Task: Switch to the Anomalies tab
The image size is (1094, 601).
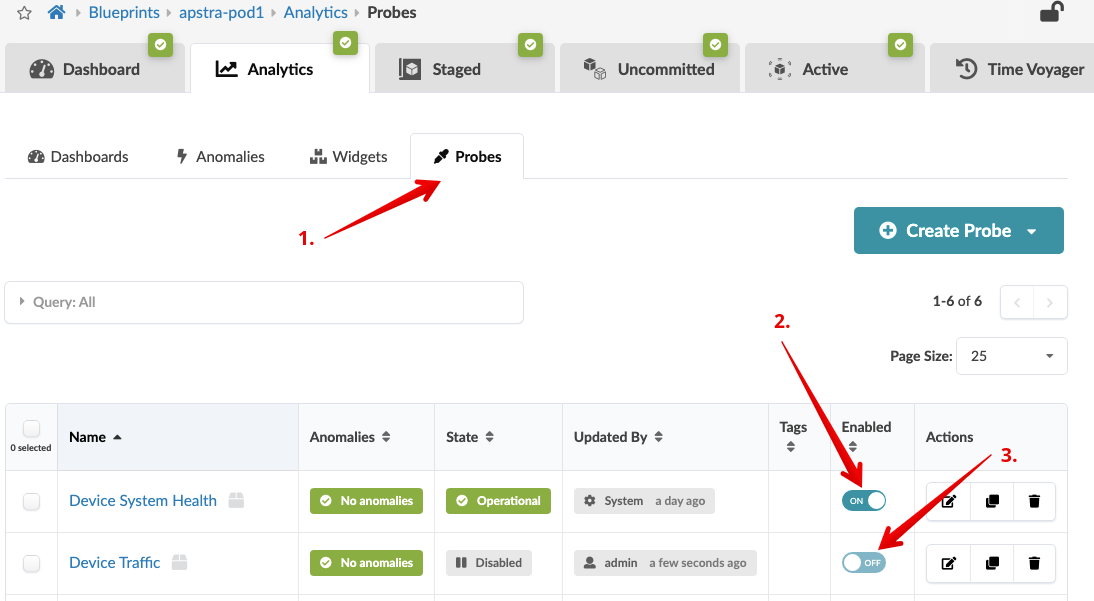Action: [220, 157]
